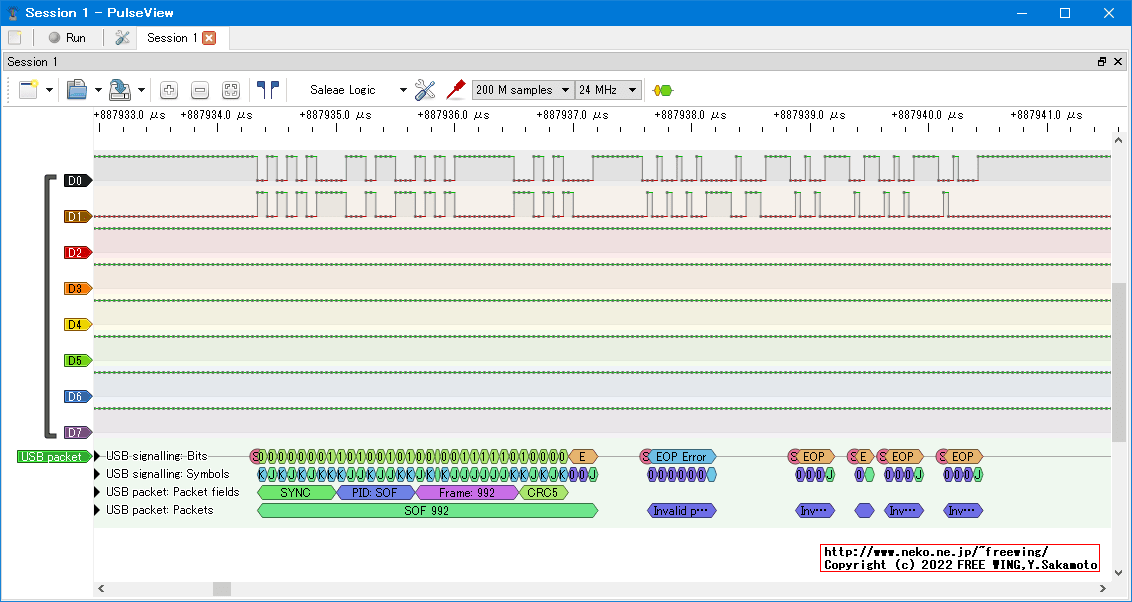Close the Session 1 tab

[209, 38]
